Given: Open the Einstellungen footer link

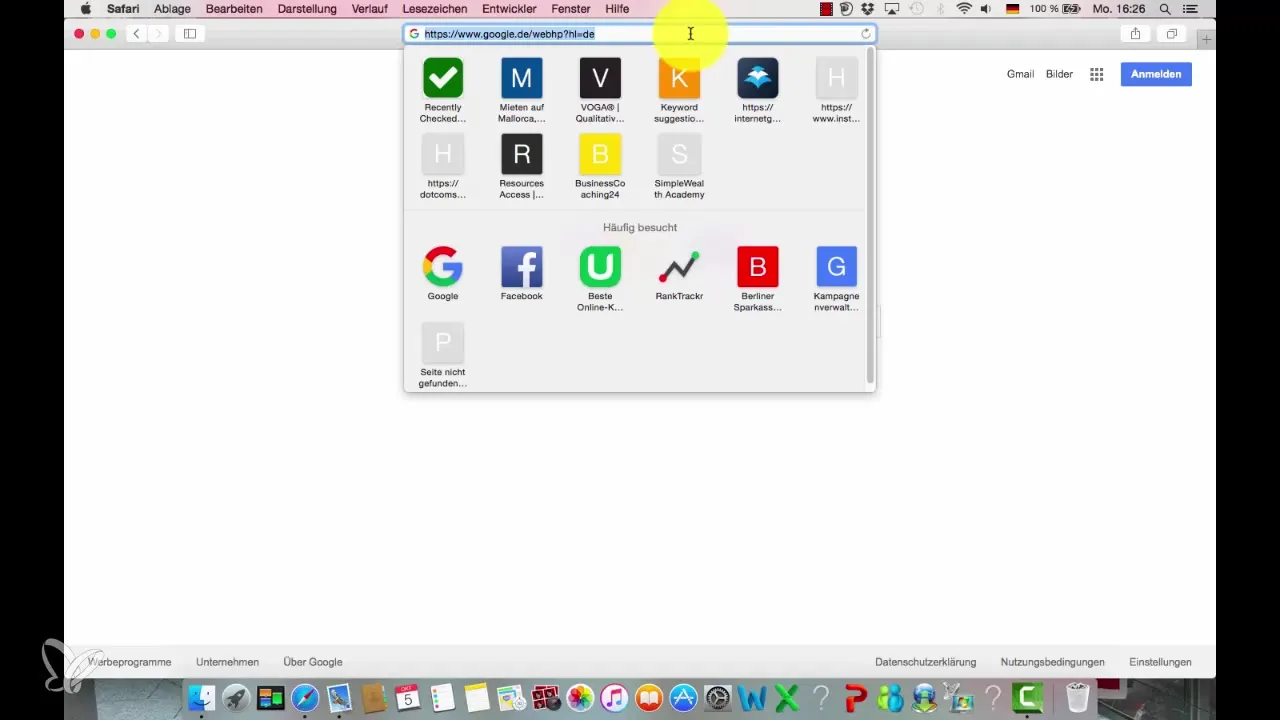Looking at the screenshot, I should point(1160,662).
